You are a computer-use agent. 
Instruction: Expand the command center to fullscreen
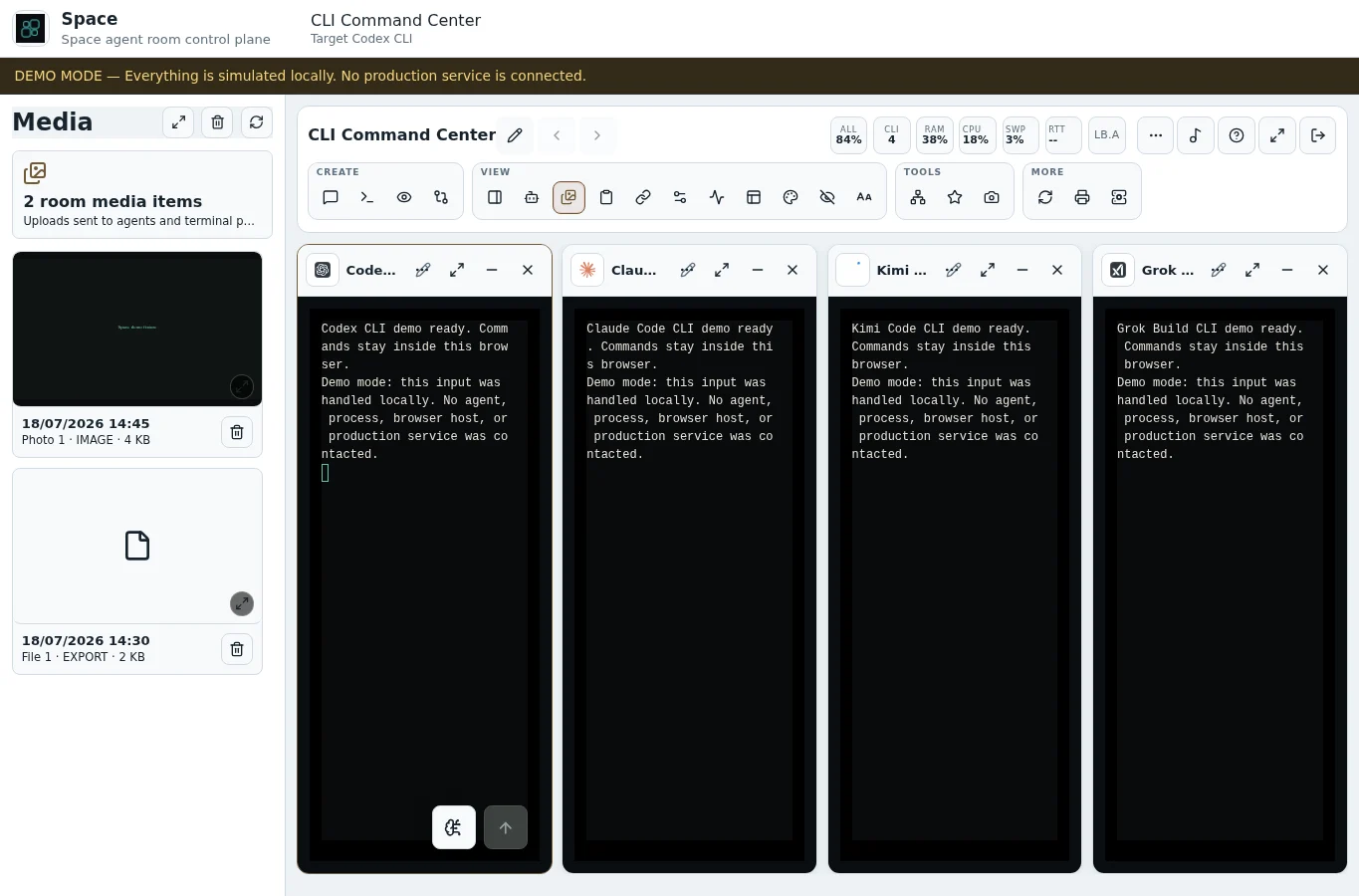1277,135
